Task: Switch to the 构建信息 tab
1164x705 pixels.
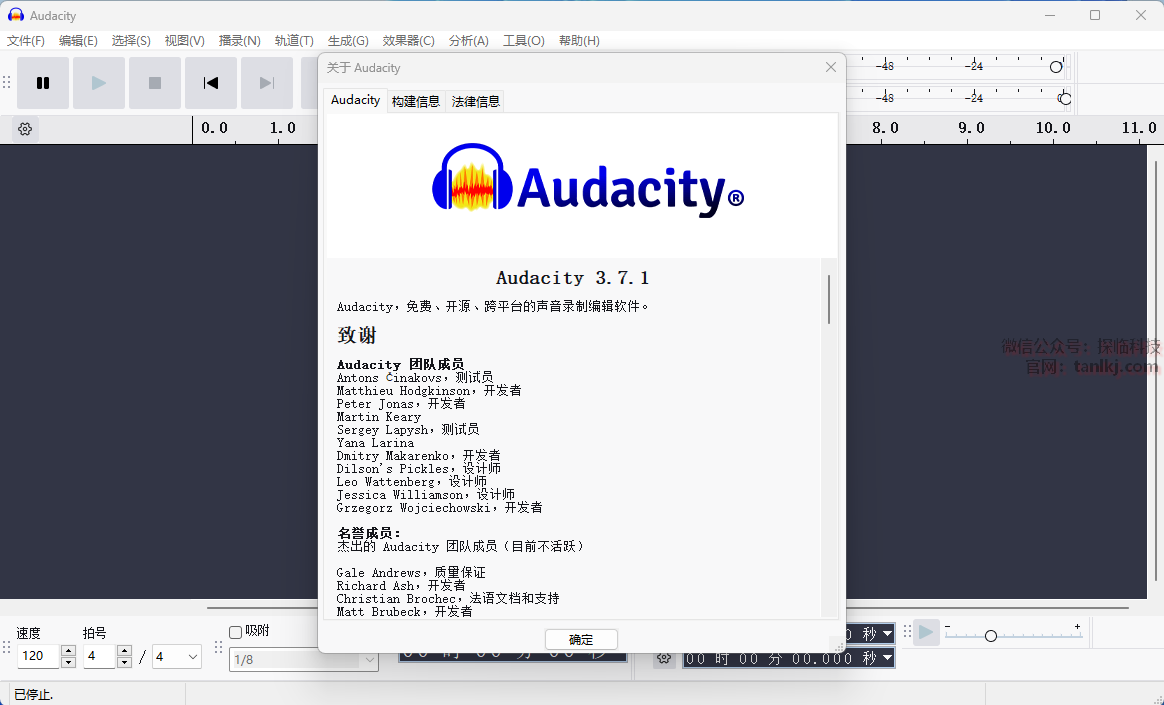Action: click(x=416, y=102)
